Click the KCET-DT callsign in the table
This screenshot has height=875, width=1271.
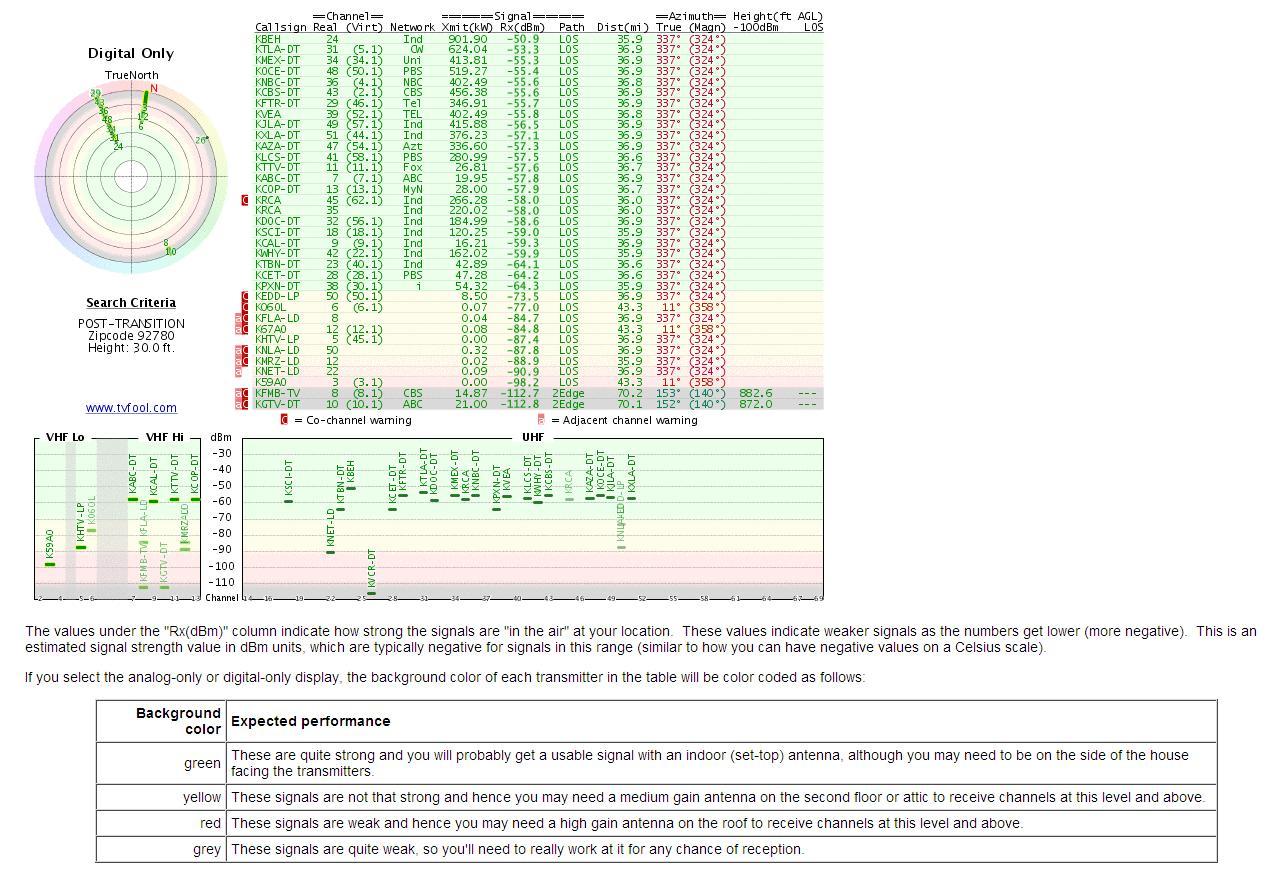coord(278,275)
